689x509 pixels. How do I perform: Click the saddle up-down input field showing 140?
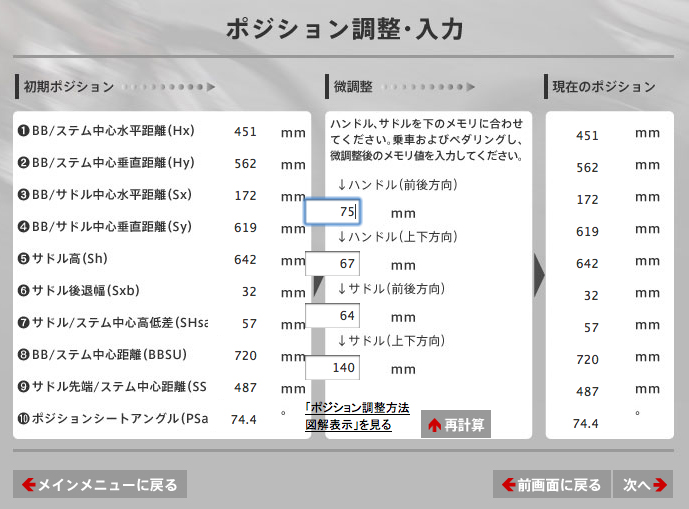(x=333, y=367)
